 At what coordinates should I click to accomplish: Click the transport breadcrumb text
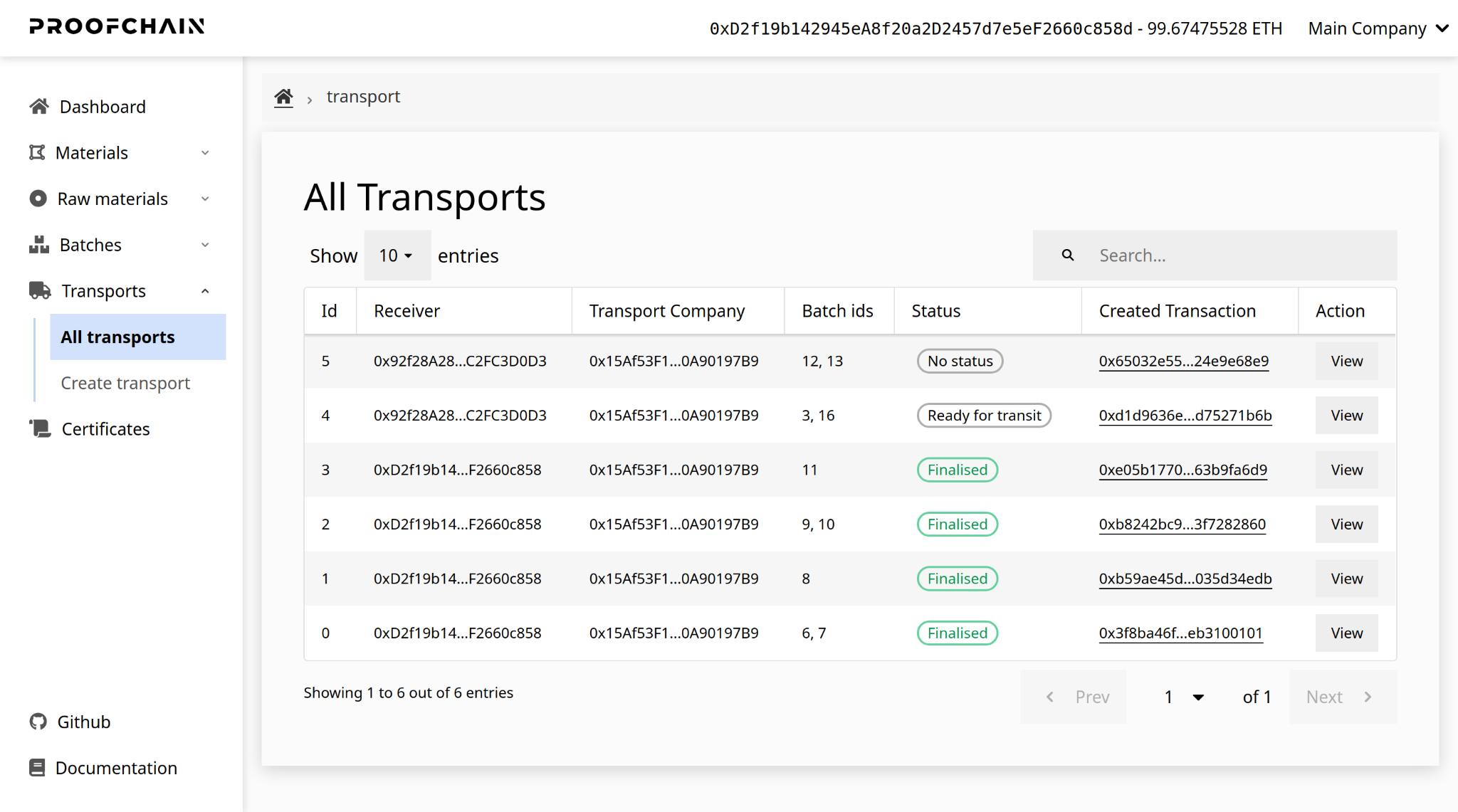coord(363,97)
